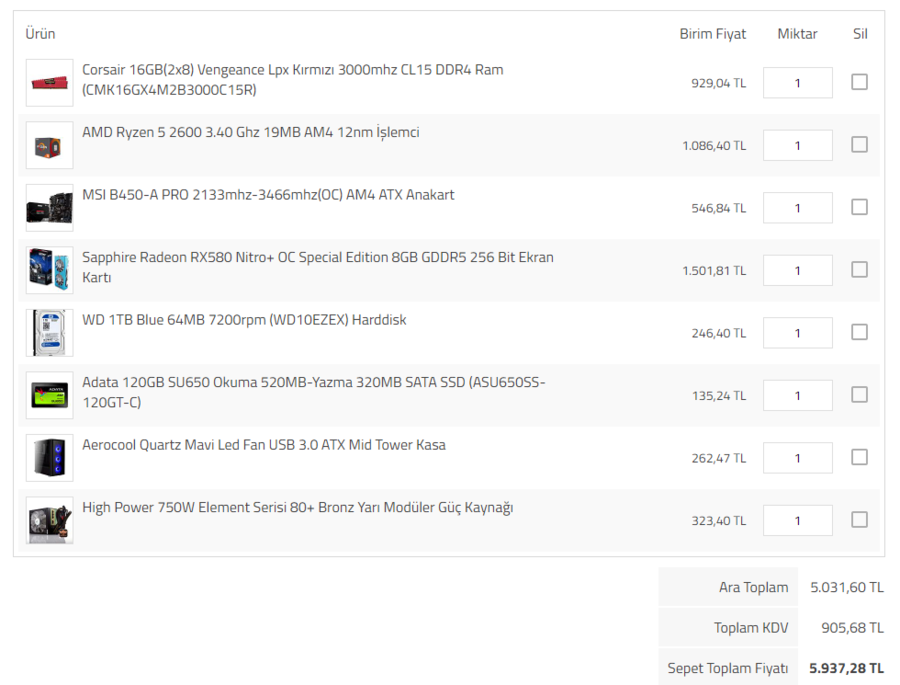This screenshot has height=685, width=900.
Task: Click the WD 1TB Blue harddisk image
Action: 49,333
